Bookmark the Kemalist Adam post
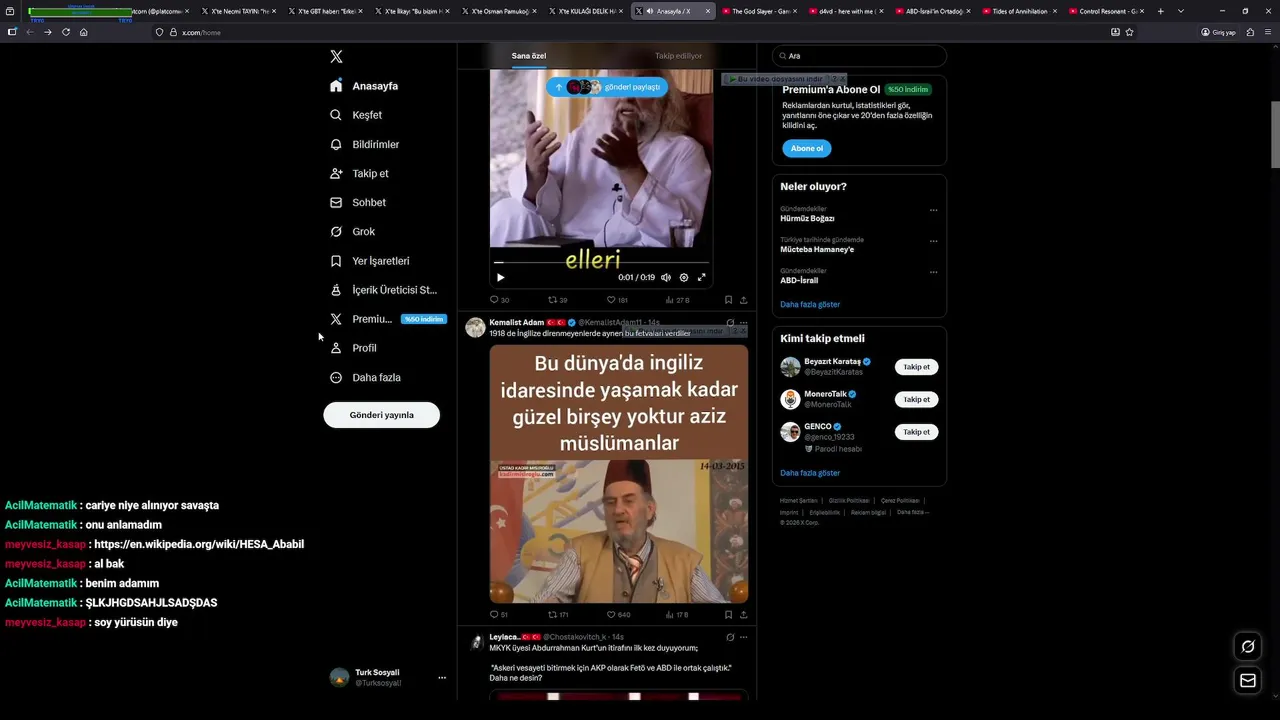This screenshot has width=1280, height=720. coord(728,615)
